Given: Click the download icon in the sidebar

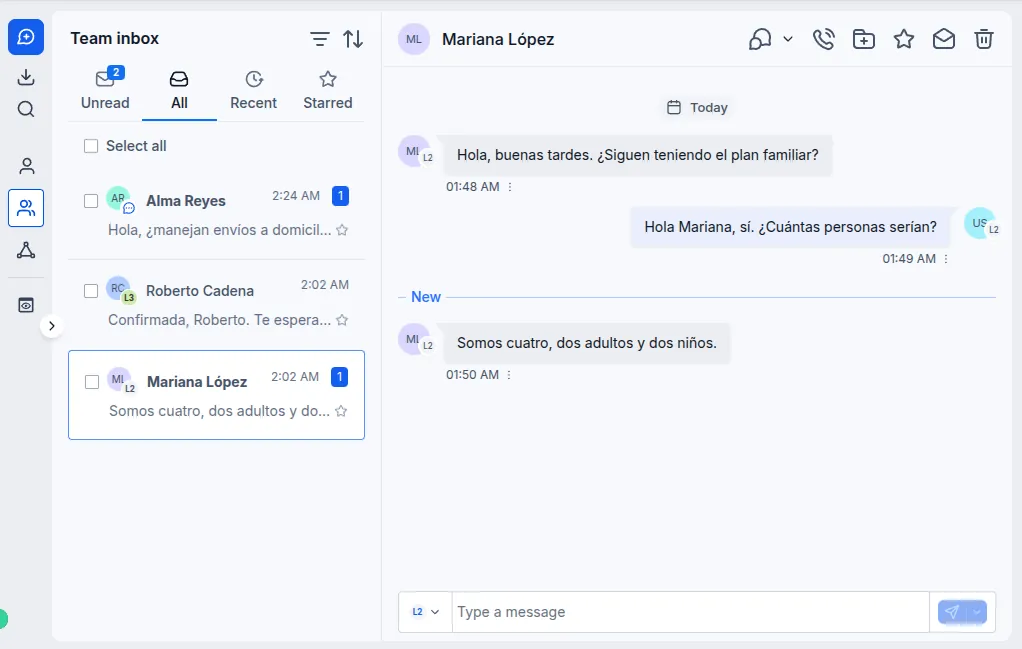Looking at the screenshot, I should click(26, 77).
